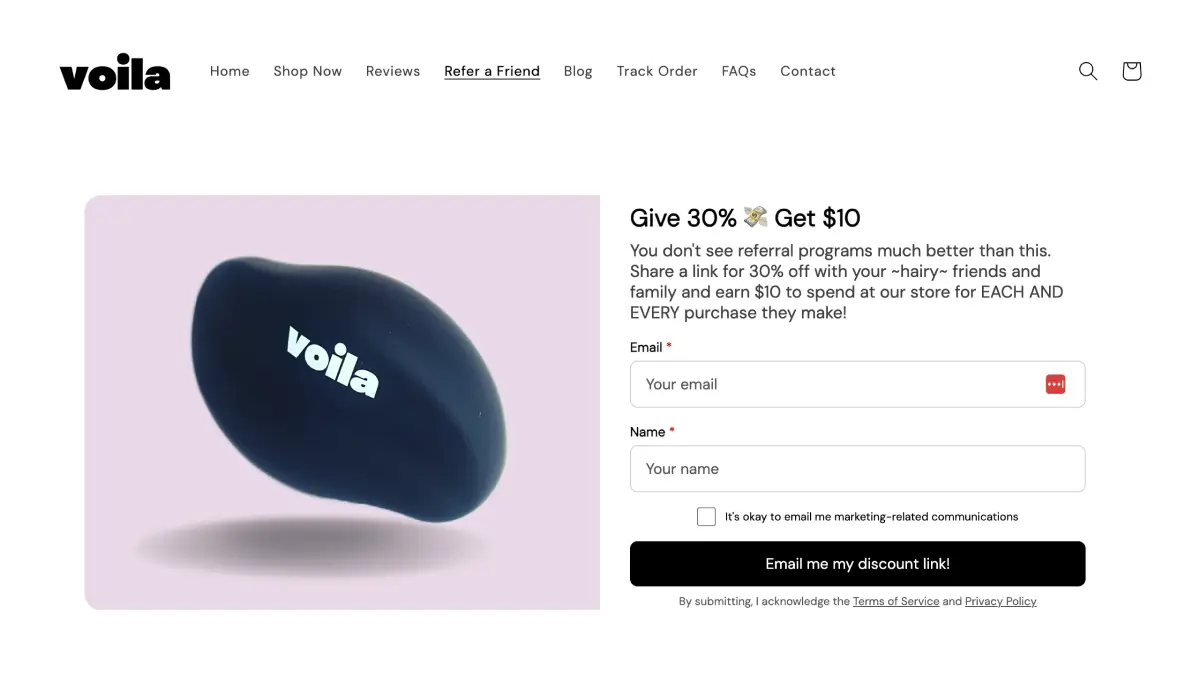
Task: Focus the Your name text field
Action: (857, 469)
